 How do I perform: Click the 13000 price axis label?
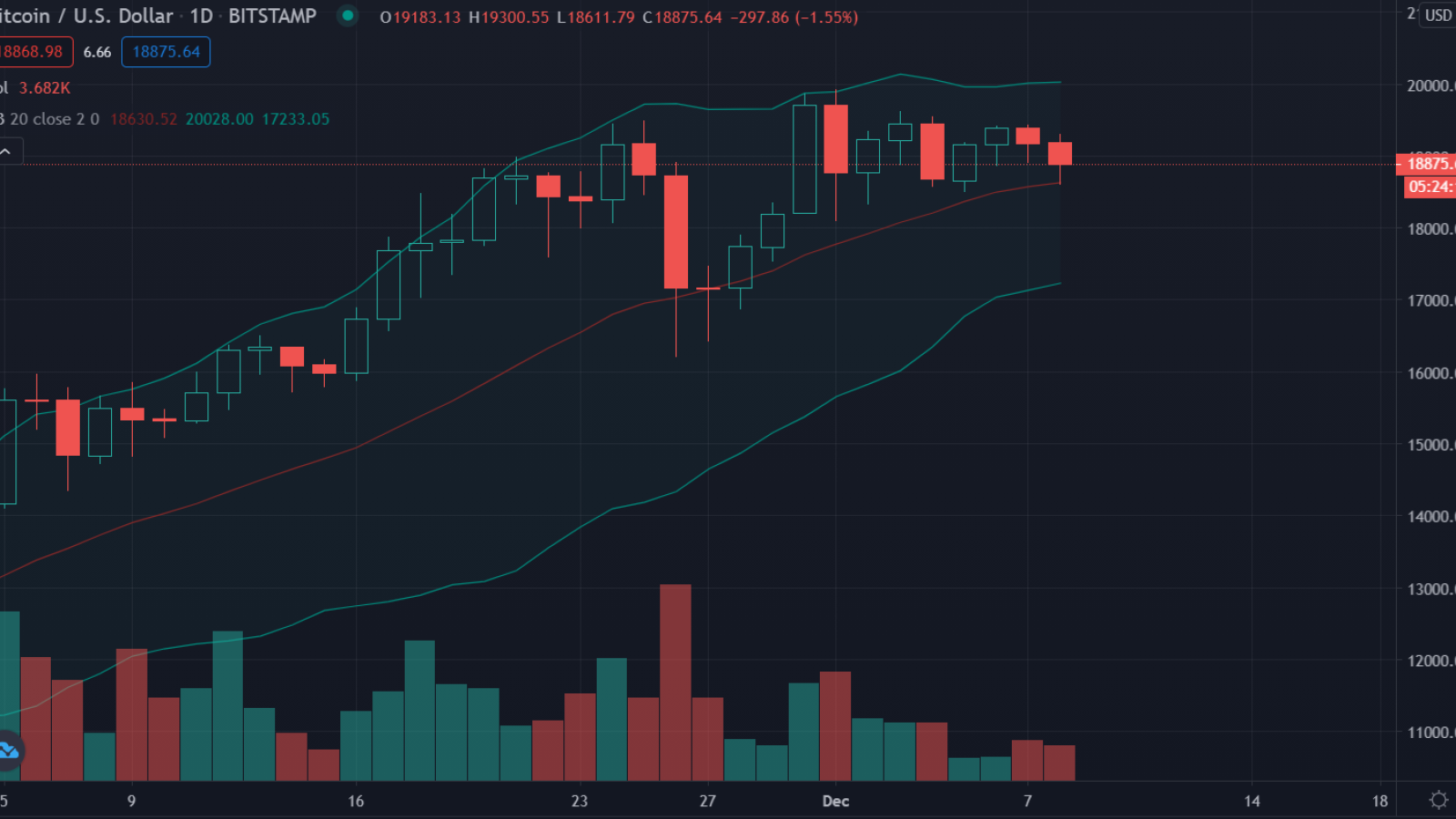click(1431, 589)
